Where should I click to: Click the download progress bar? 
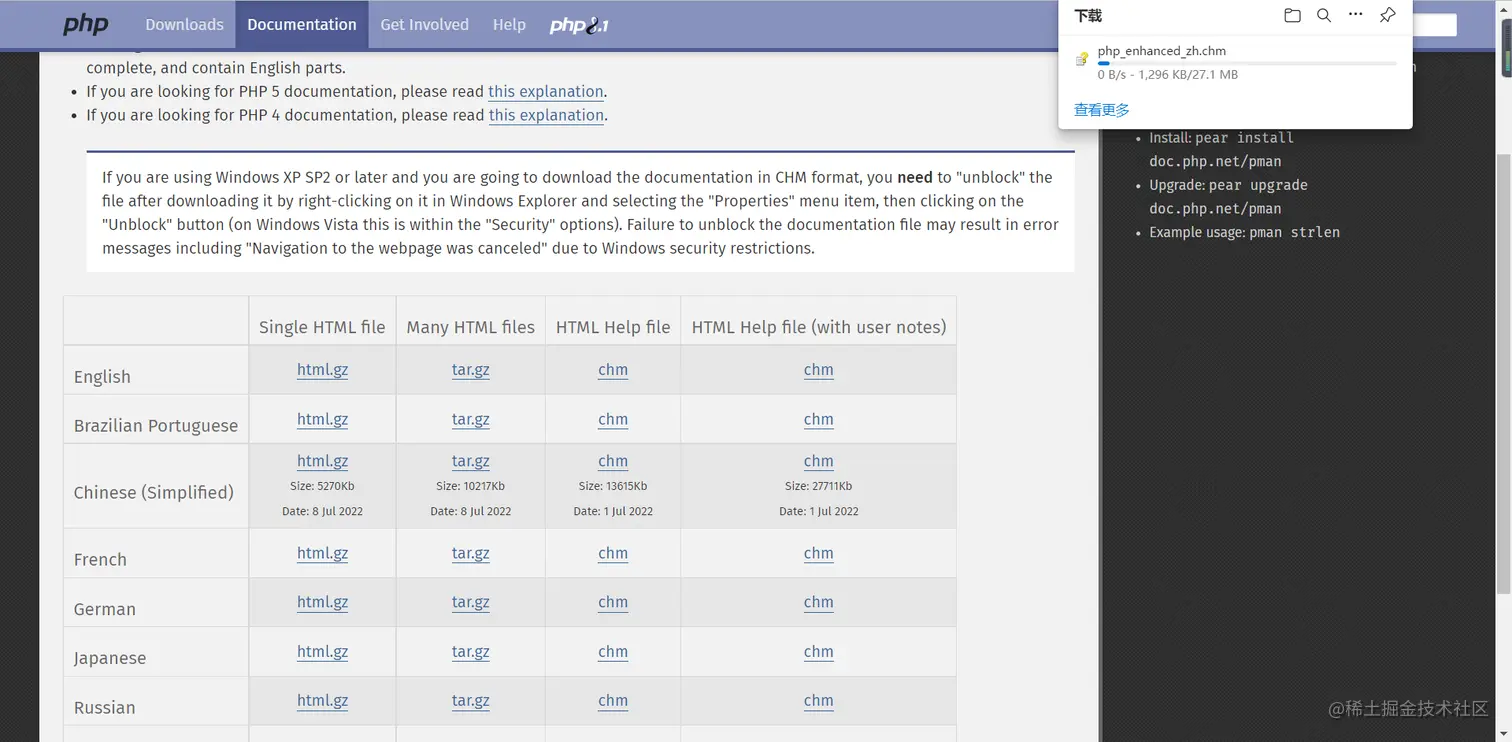1247,63
